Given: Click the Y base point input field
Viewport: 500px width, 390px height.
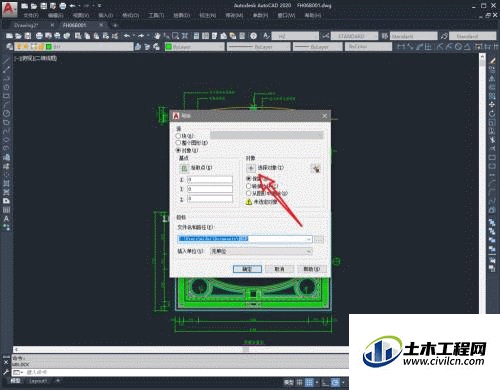Looking at the screenshot, I should (210, 189).
